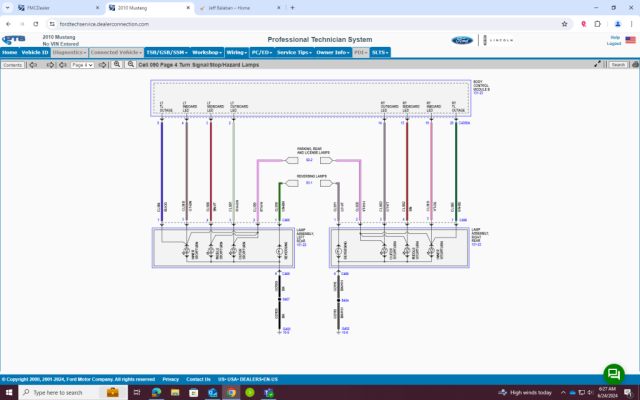Open the Vehicle ID tab
This screenshot has height=400, width=640.
[x=35, y=52]
